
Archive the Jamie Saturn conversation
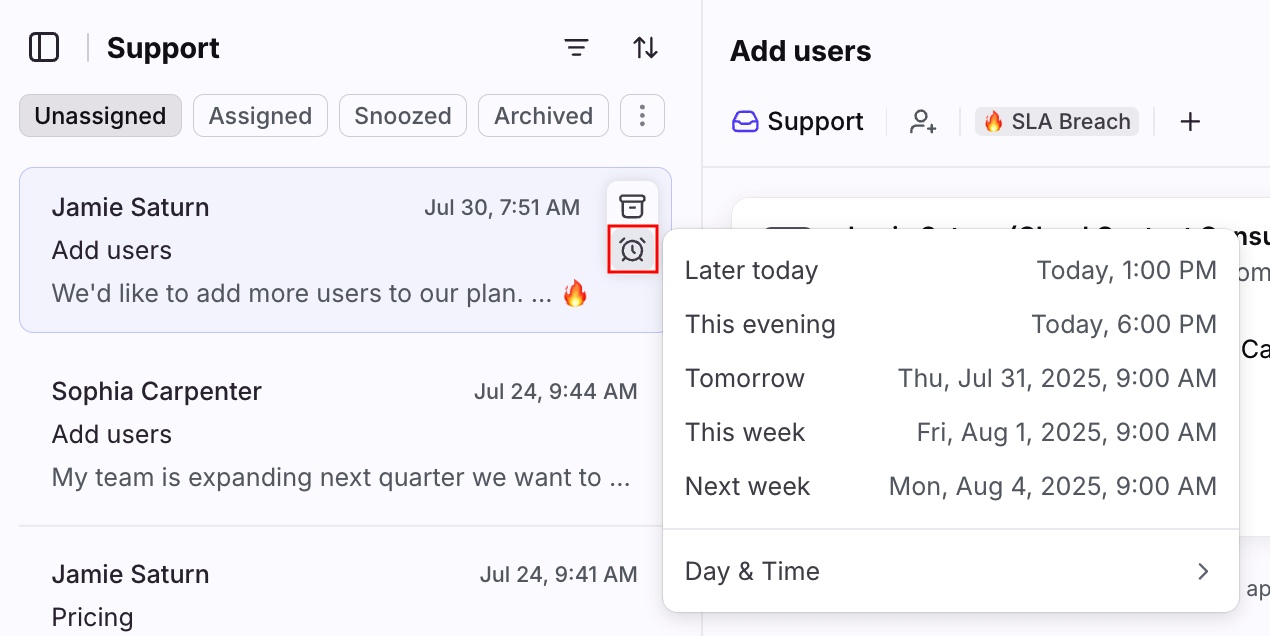(631, 206)
